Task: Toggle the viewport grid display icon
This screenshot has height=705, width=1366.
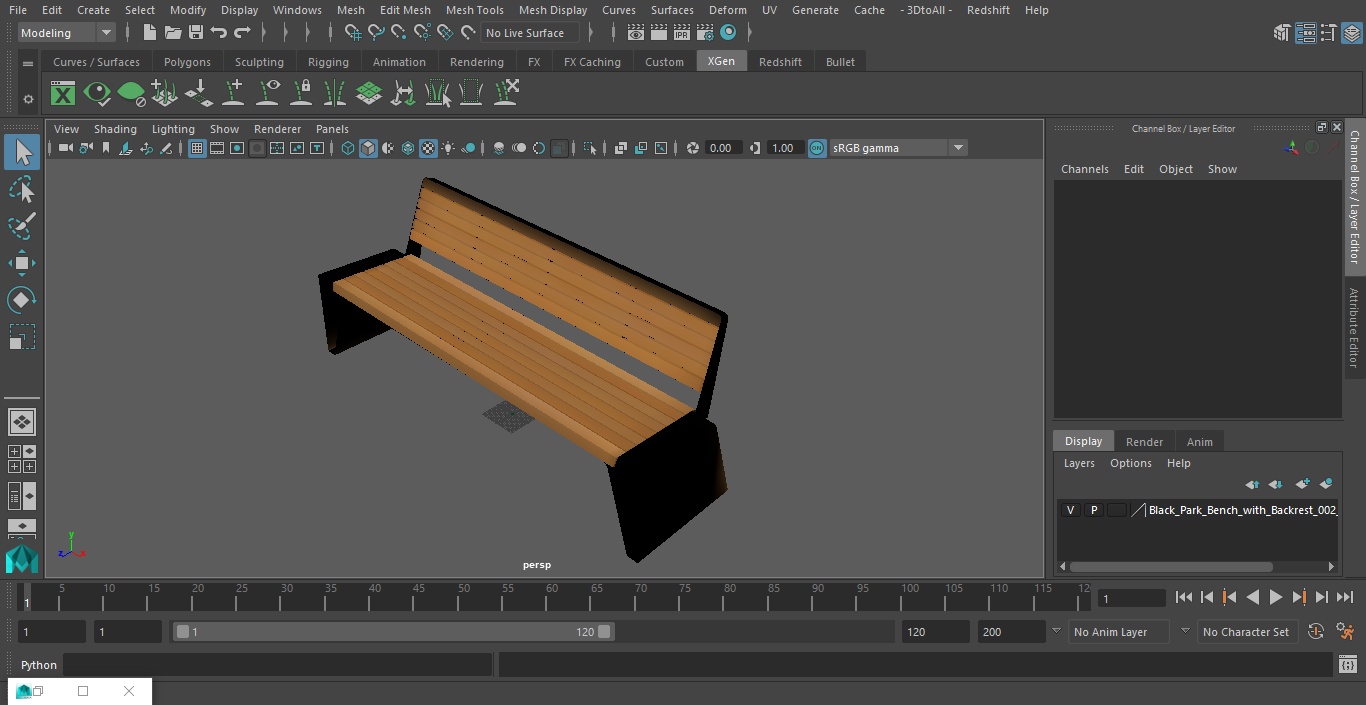Action: 197,148
